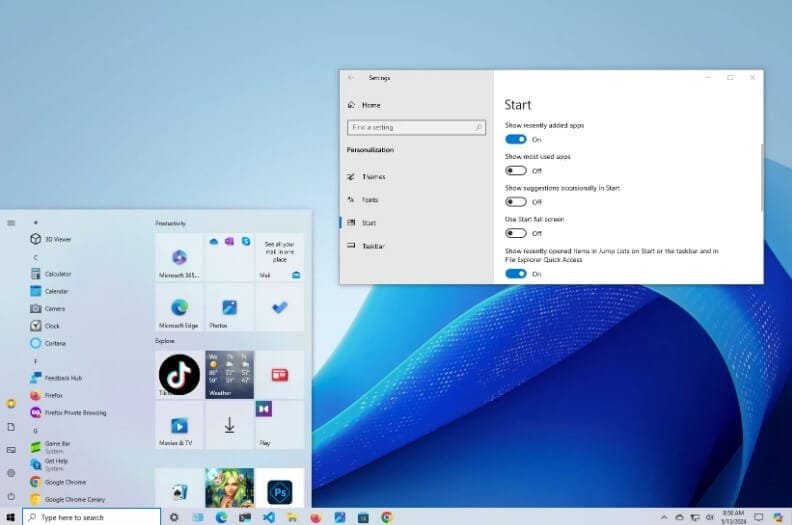The height and width of the screenshot is (525, 792).
Task: Select Taskbar in the Personalization sidebar
Action: tap(372, 246)
